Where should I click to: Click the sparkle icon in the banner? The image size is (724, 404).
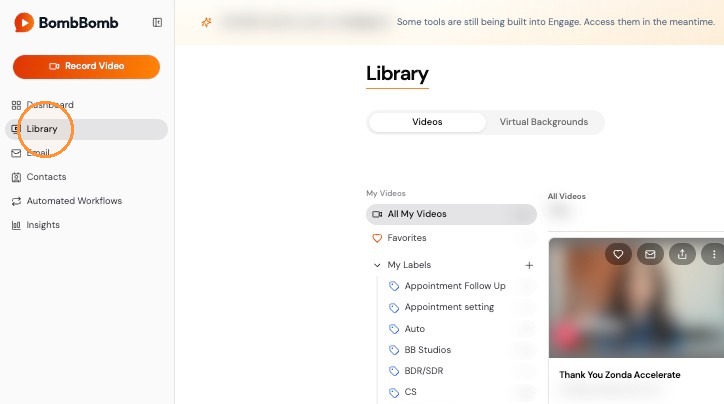click(x=206, y=22)
